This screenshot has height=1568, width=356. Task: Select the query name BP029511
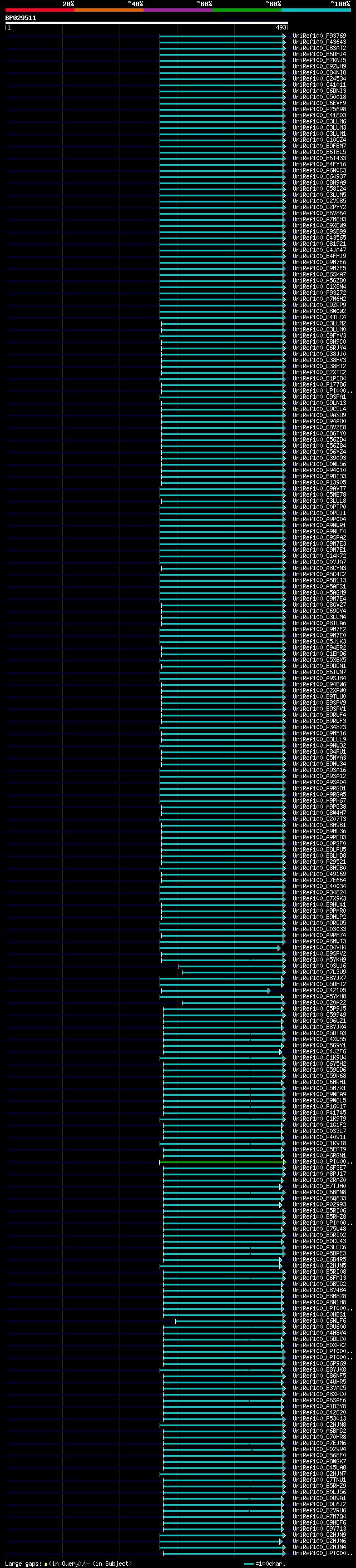[21, 18]
